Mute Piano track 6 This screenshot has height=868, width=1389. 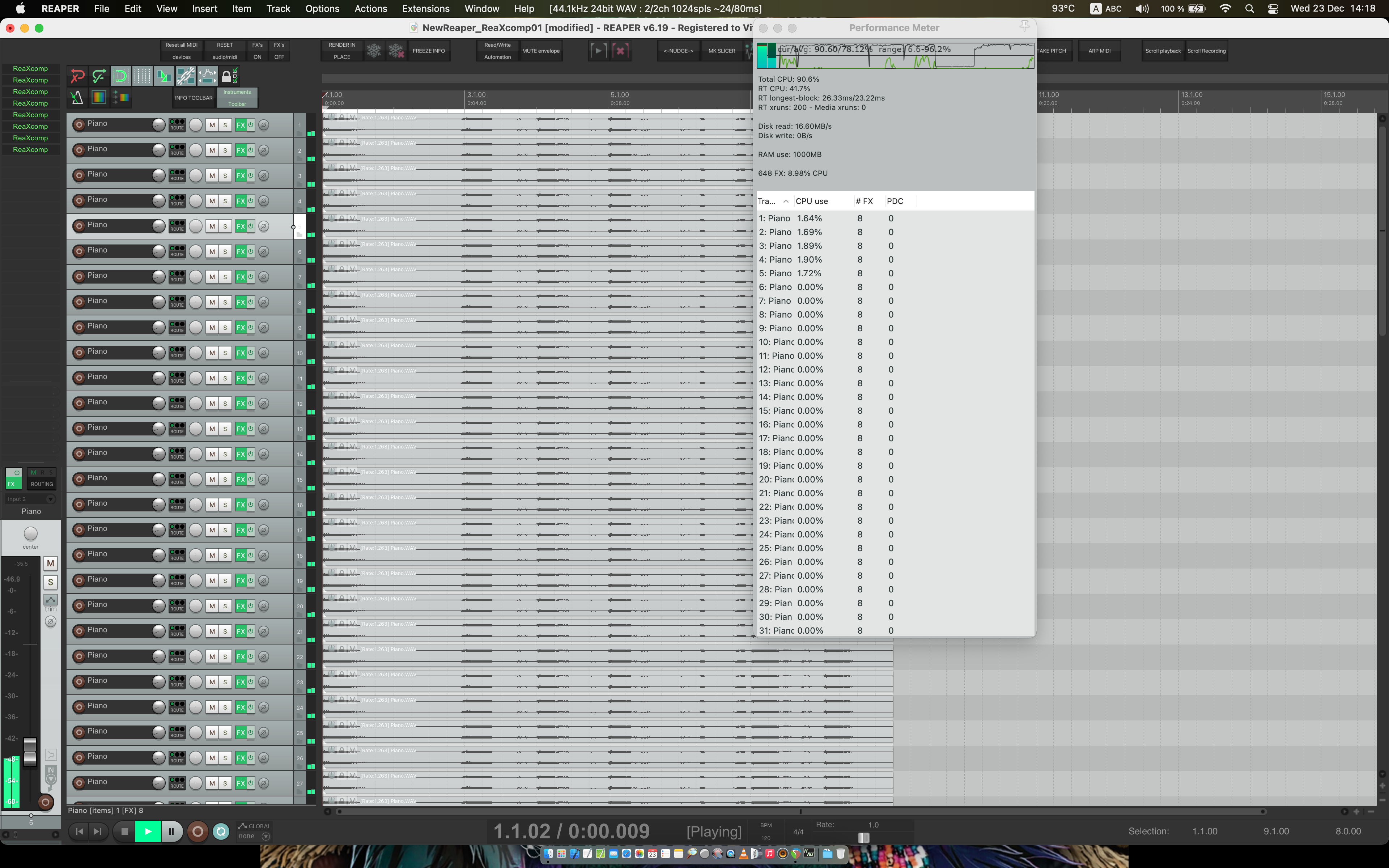pos(212,251)
